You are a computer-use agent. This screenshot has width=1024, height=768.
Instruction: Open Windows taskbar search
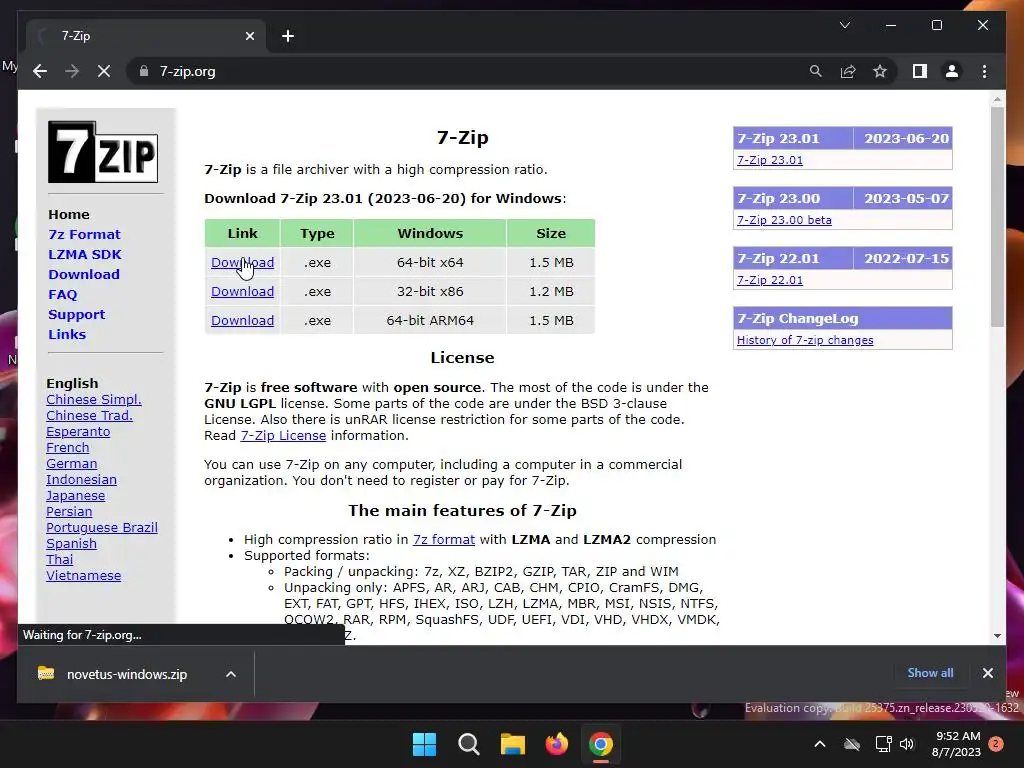468,744
